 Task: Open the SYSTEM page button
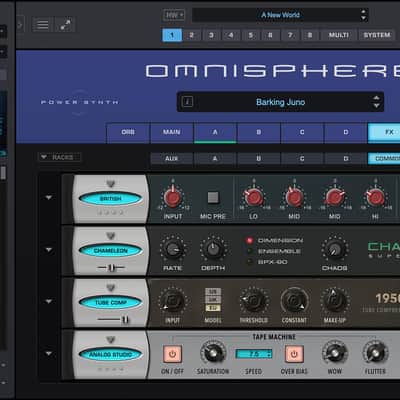[377, 35]
